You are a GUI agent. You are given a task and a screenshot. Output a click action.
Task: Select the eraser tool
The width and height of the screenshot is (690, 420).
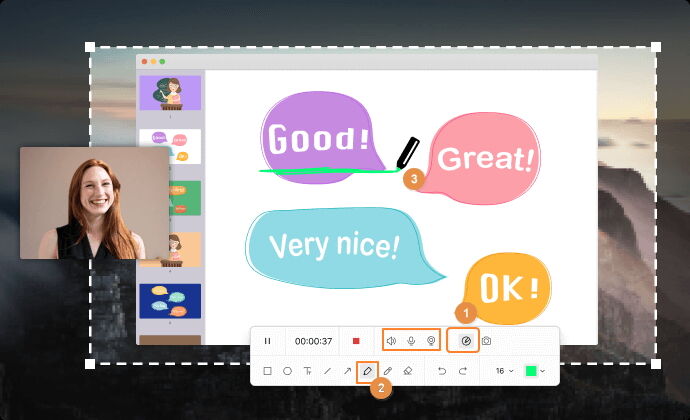point(407,371)
